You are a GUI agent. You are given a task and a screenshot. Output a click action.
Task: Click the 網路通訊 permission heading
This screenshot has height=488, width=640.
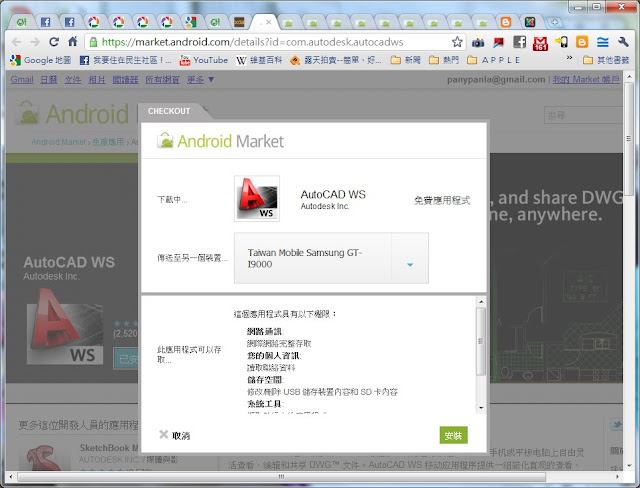click(265, 331)
